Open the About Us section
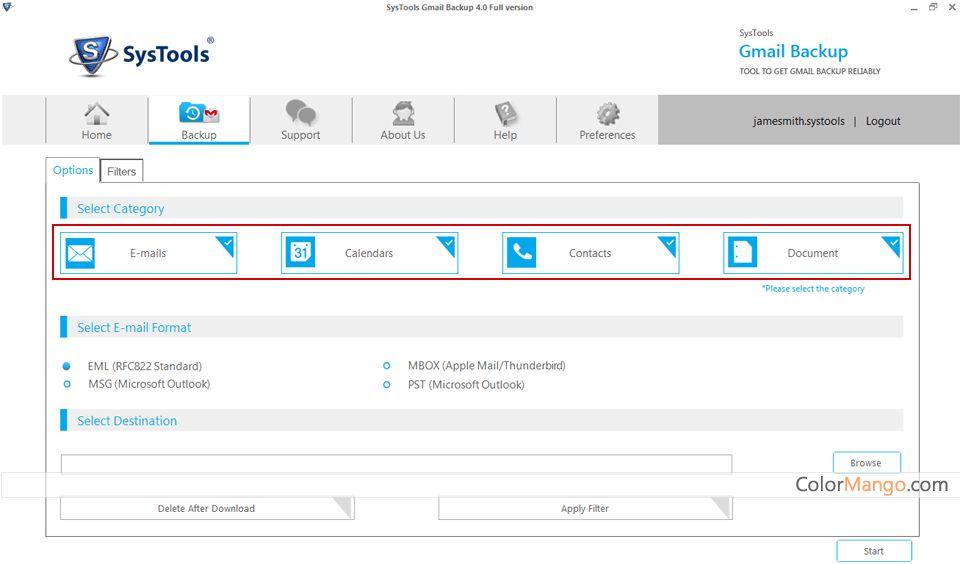Image resolution: width=960 pixels, height=564 pixels. pyautogui.click(x=403, y=121)
